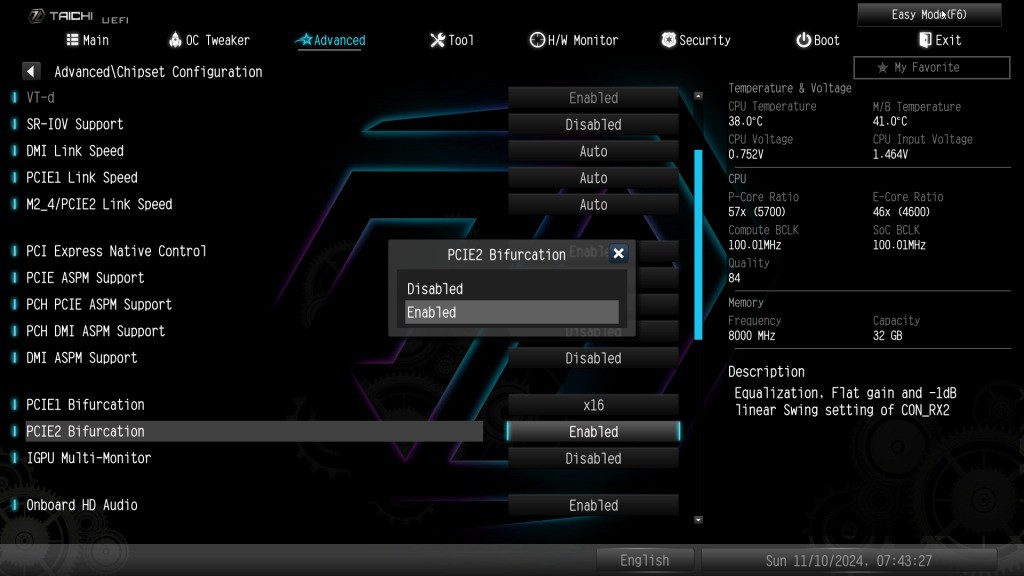Switch to Easy Mode (F6)

(x=929, y=14)
